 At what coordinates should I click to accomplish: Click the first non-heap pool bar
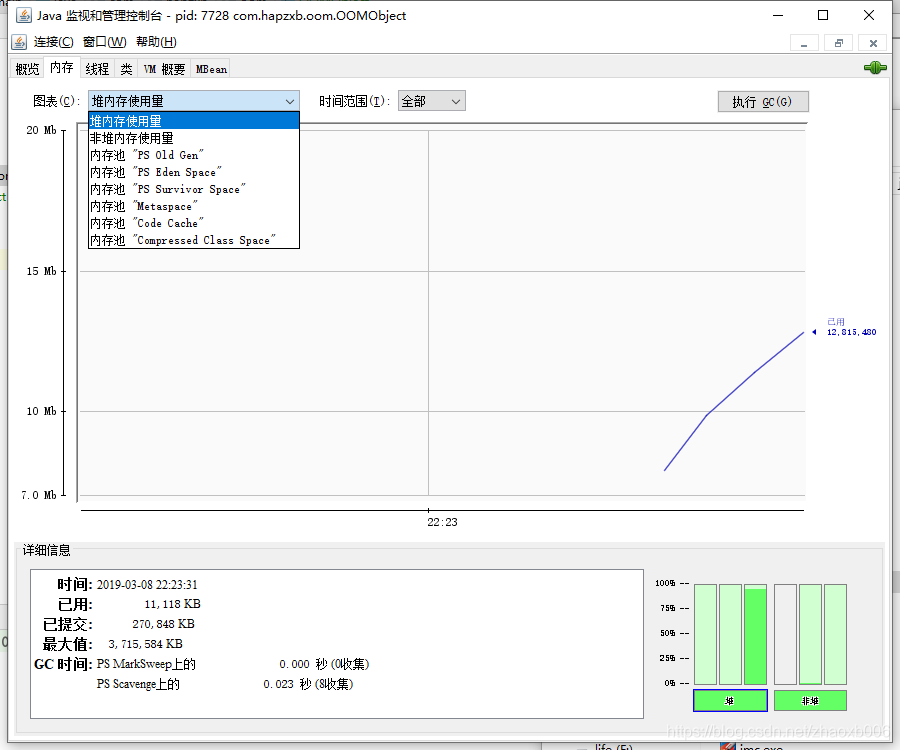[x=785, y=634]
